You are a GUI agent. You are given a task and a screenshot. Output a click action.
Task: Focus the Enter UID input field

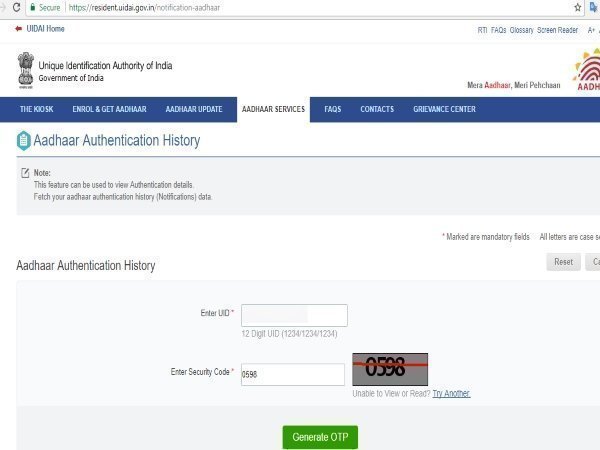[294, 315]
